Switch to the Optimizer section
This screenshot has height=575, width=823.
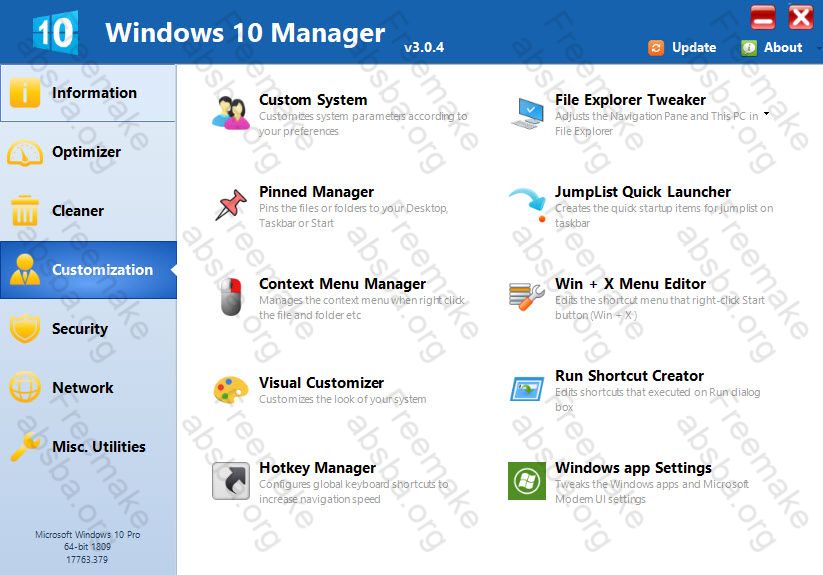pos(88,152)
